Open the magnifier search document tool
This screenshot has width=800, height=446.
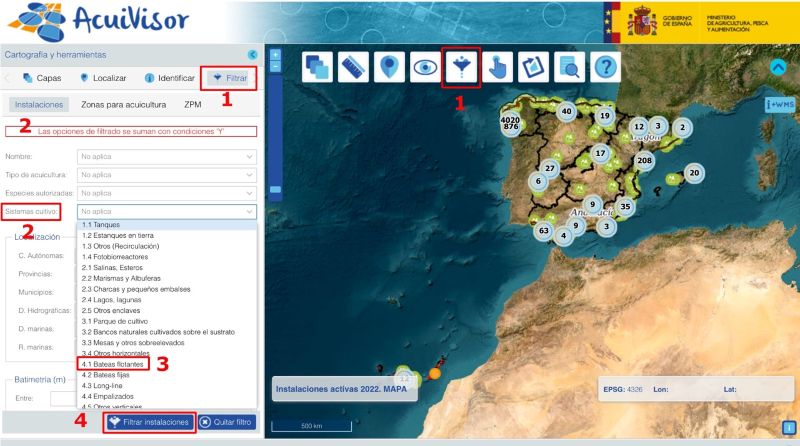point(568,67)
